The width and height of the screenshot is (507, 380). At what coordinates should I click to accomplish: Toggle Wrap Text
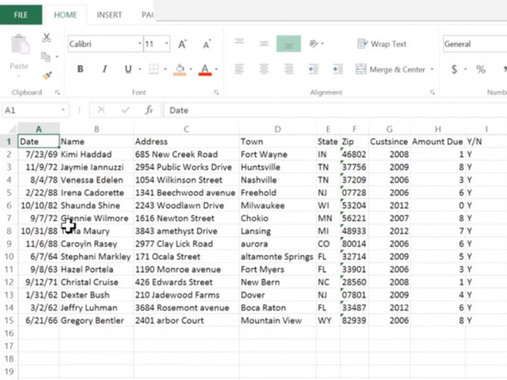click(382, 44)
